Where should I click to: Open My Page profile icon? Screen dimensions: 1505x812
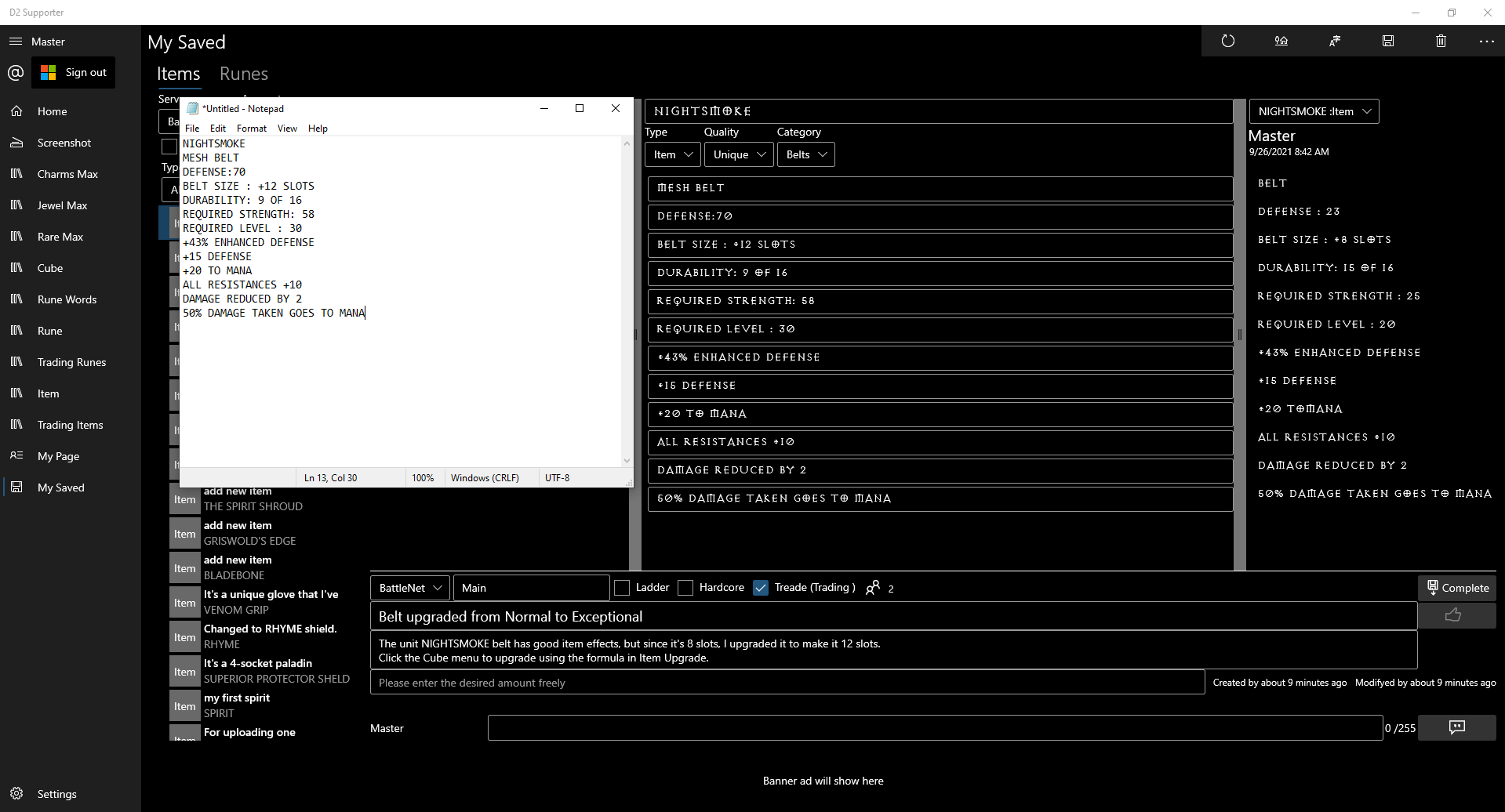coord(16,456)
